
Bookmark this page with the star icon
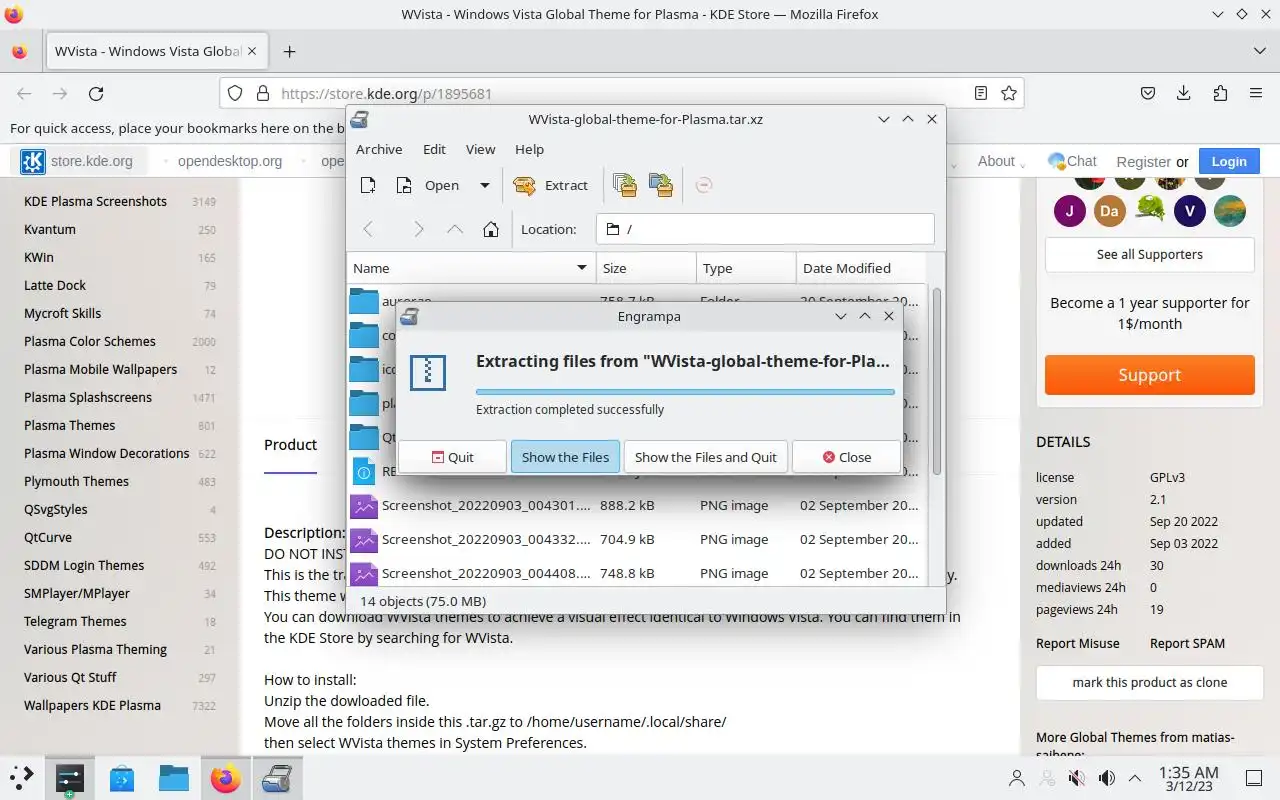(1009, 93)
